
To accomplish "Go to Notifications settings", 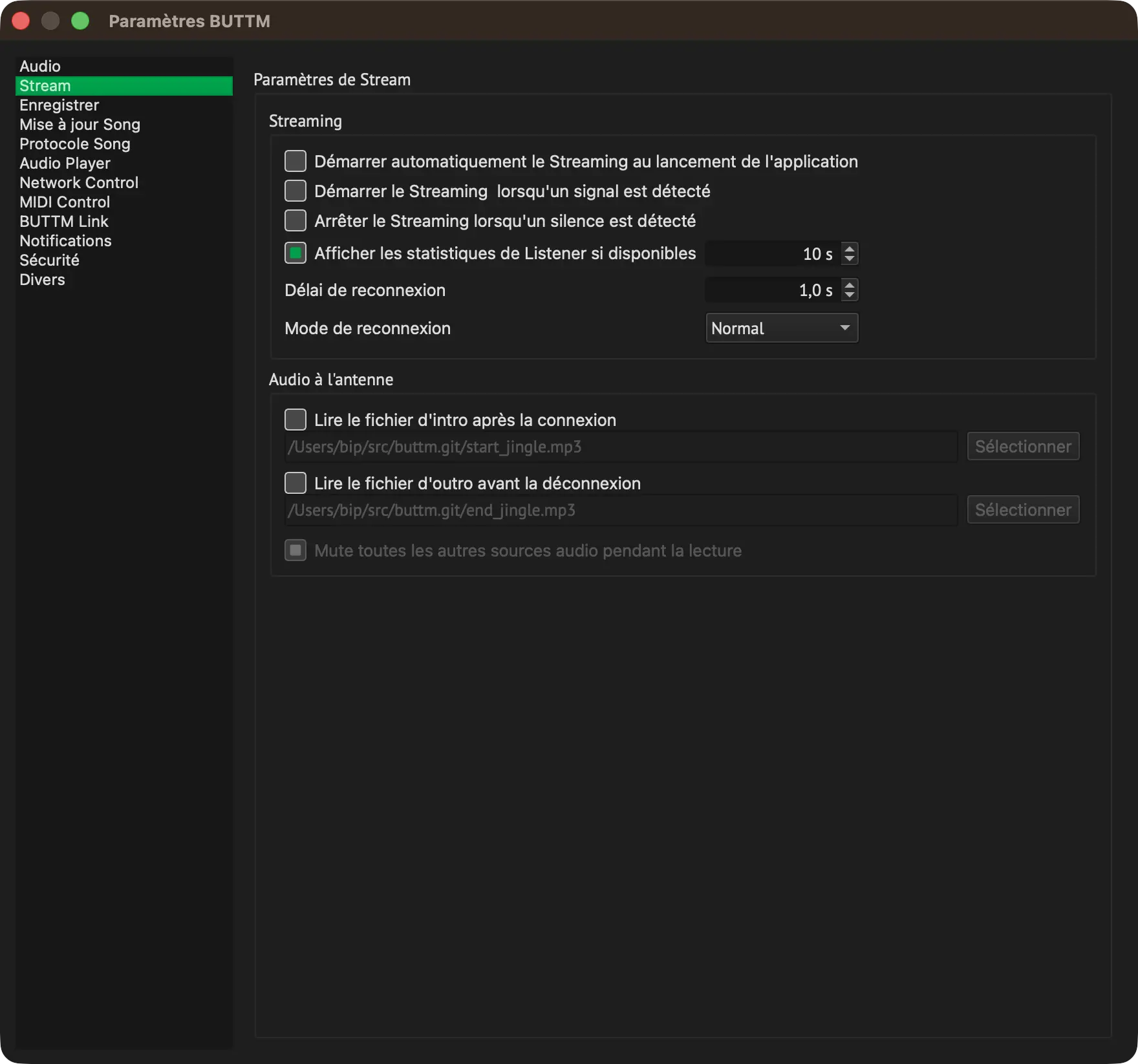I will [x=123, y=240].
